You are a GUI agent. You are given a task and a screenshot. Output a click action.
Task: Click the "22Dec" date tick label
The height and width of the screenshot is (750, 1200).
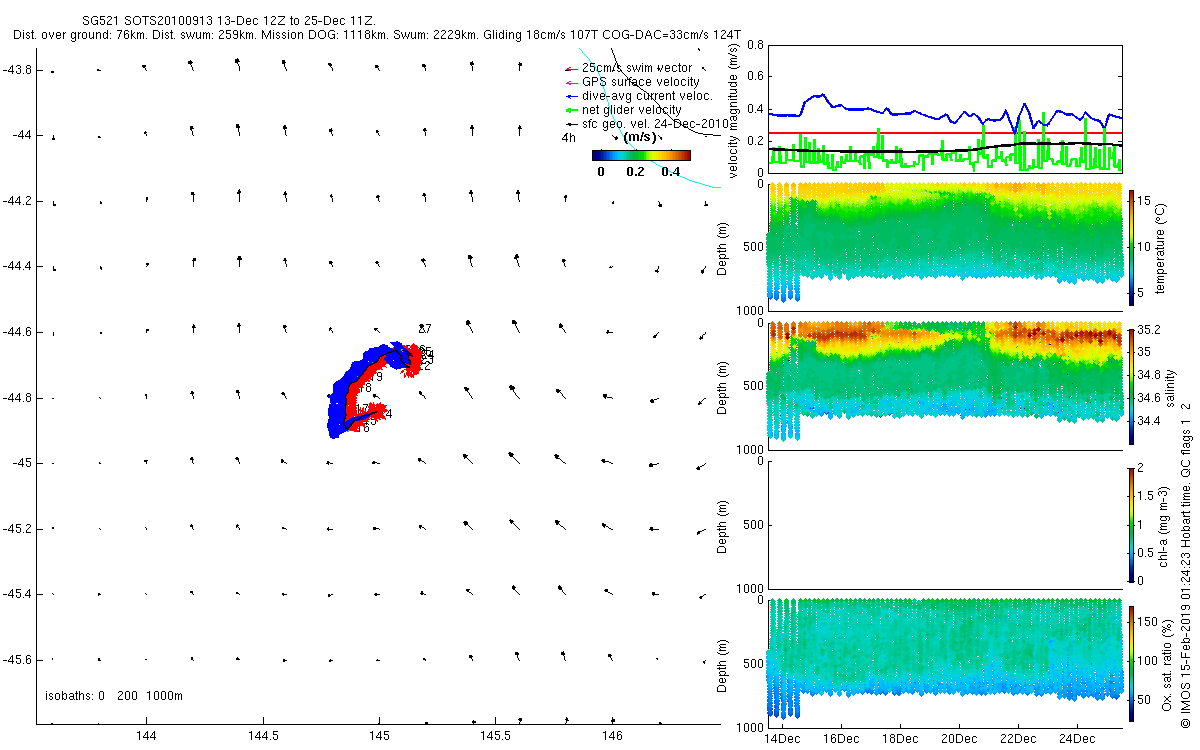point(1017,739)
